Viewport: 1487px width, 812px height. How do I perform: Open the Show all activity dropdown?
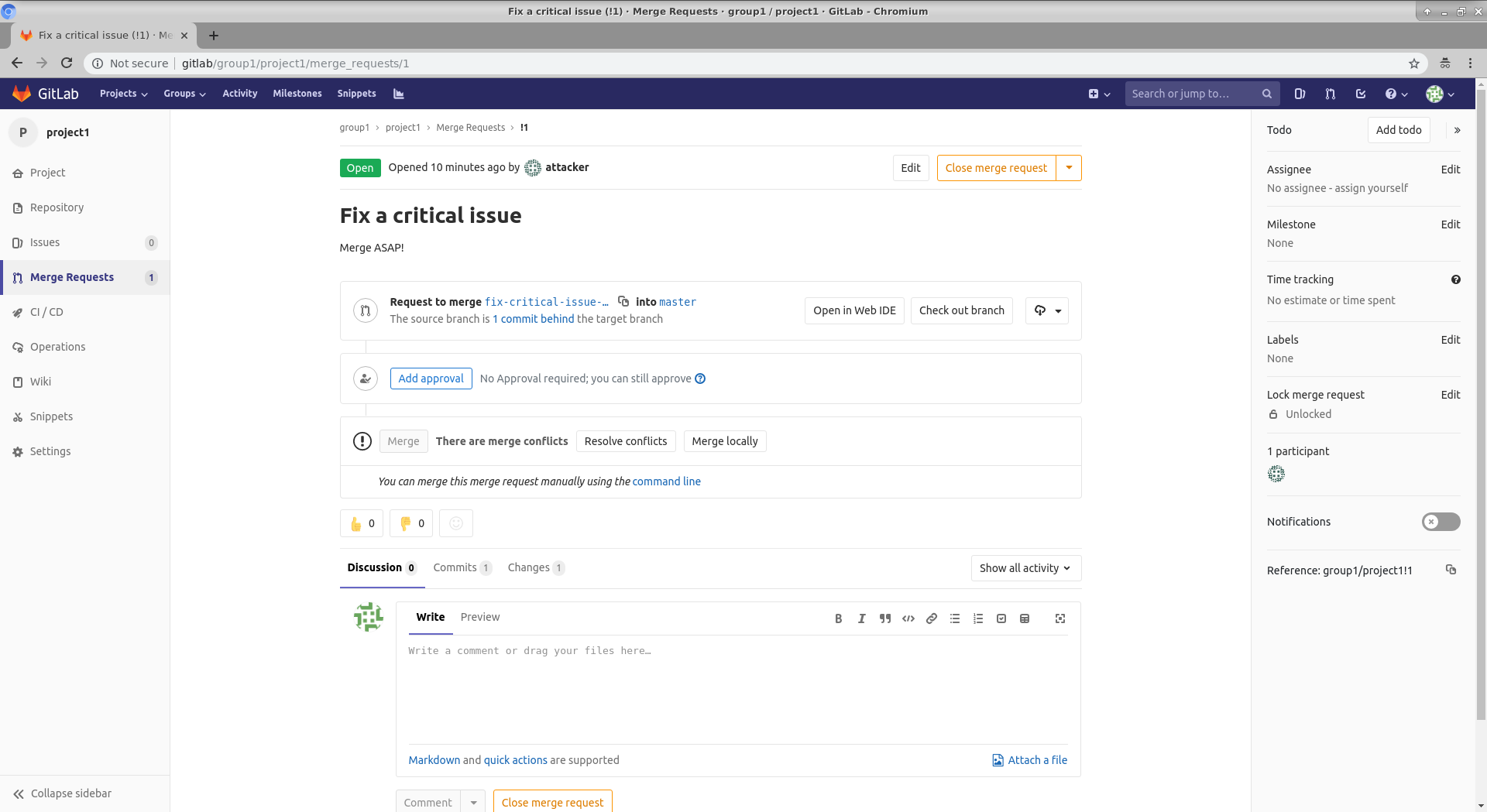coord(1025,568)
